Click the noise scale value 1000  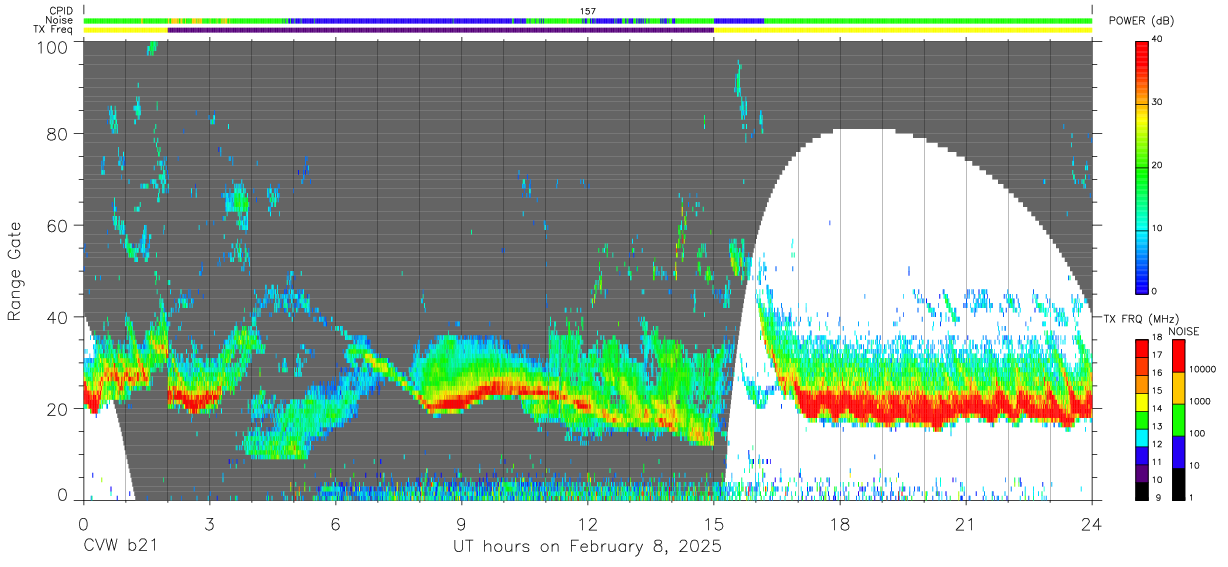tap(1199, 401)
